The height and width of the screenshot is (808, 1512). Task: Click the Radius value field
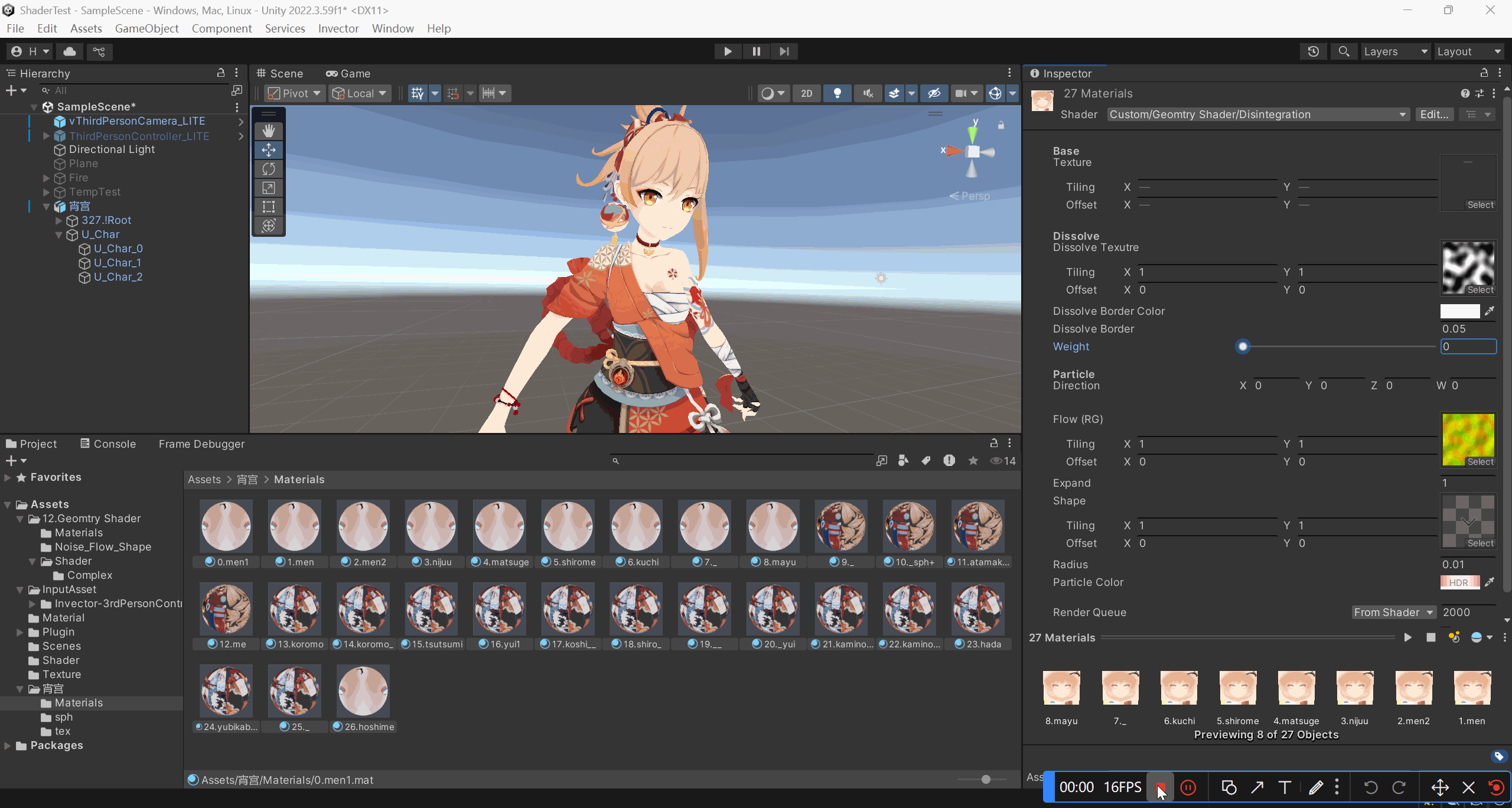[1468, 565]
